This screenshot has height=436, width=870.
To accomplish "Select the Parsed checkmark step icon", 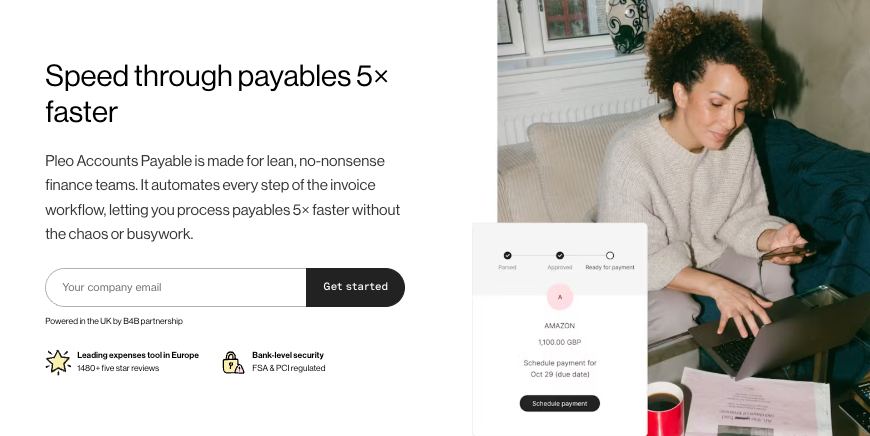I will [x=507, y=255].
